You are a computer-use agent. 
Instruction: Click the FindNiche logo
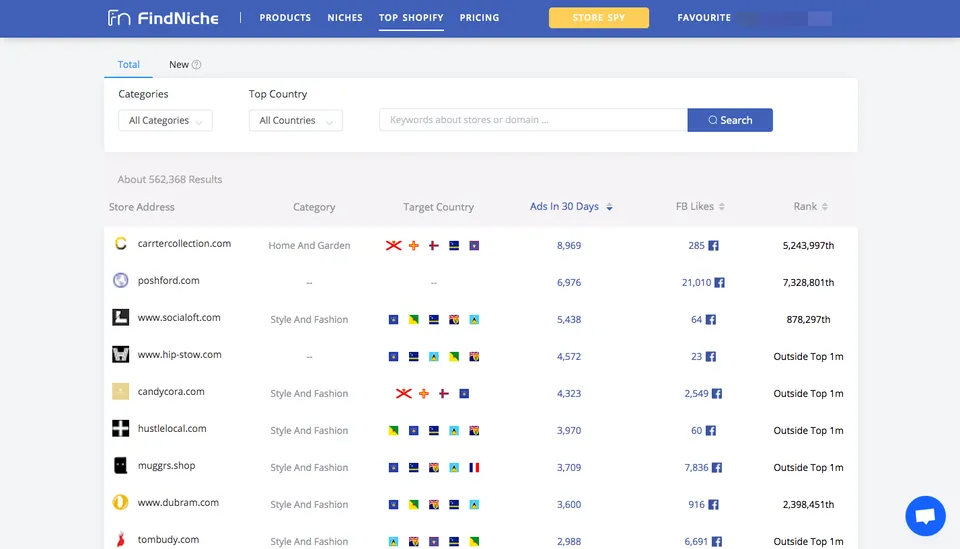coord(163,18)
